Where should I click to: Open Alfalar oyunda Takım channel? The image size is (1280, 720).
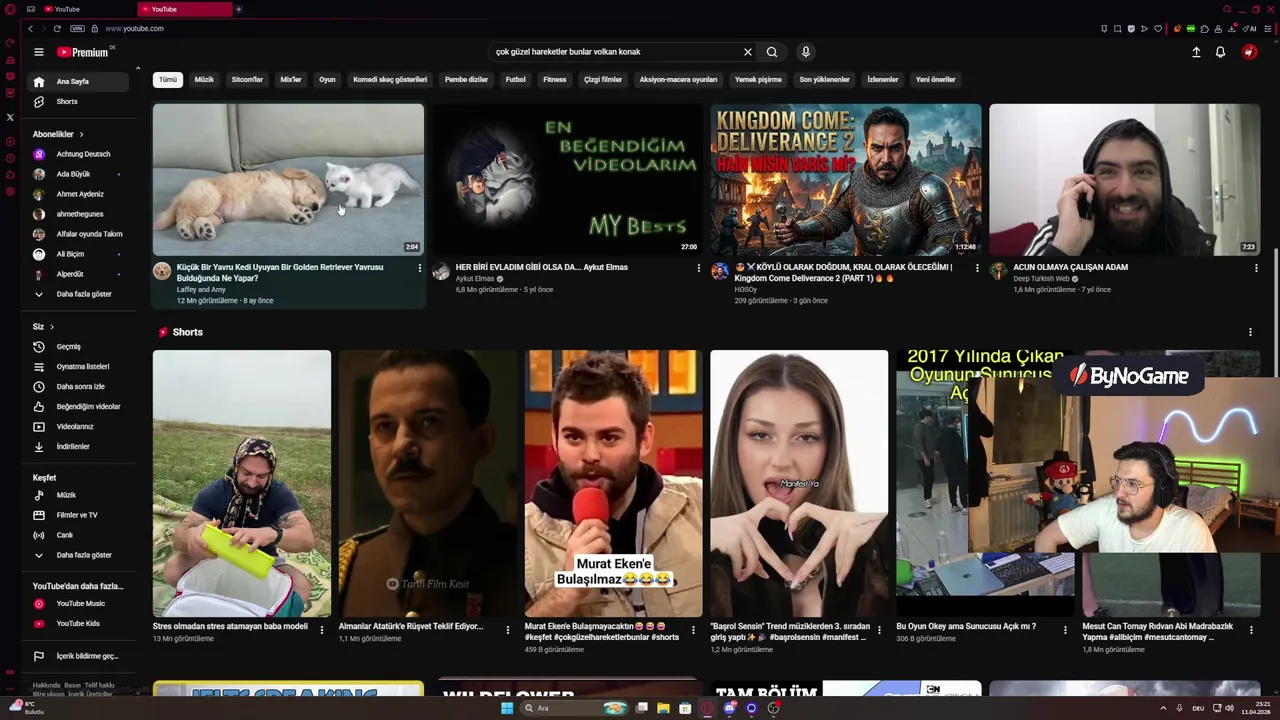pyautogui.click(x=80, y=234)
